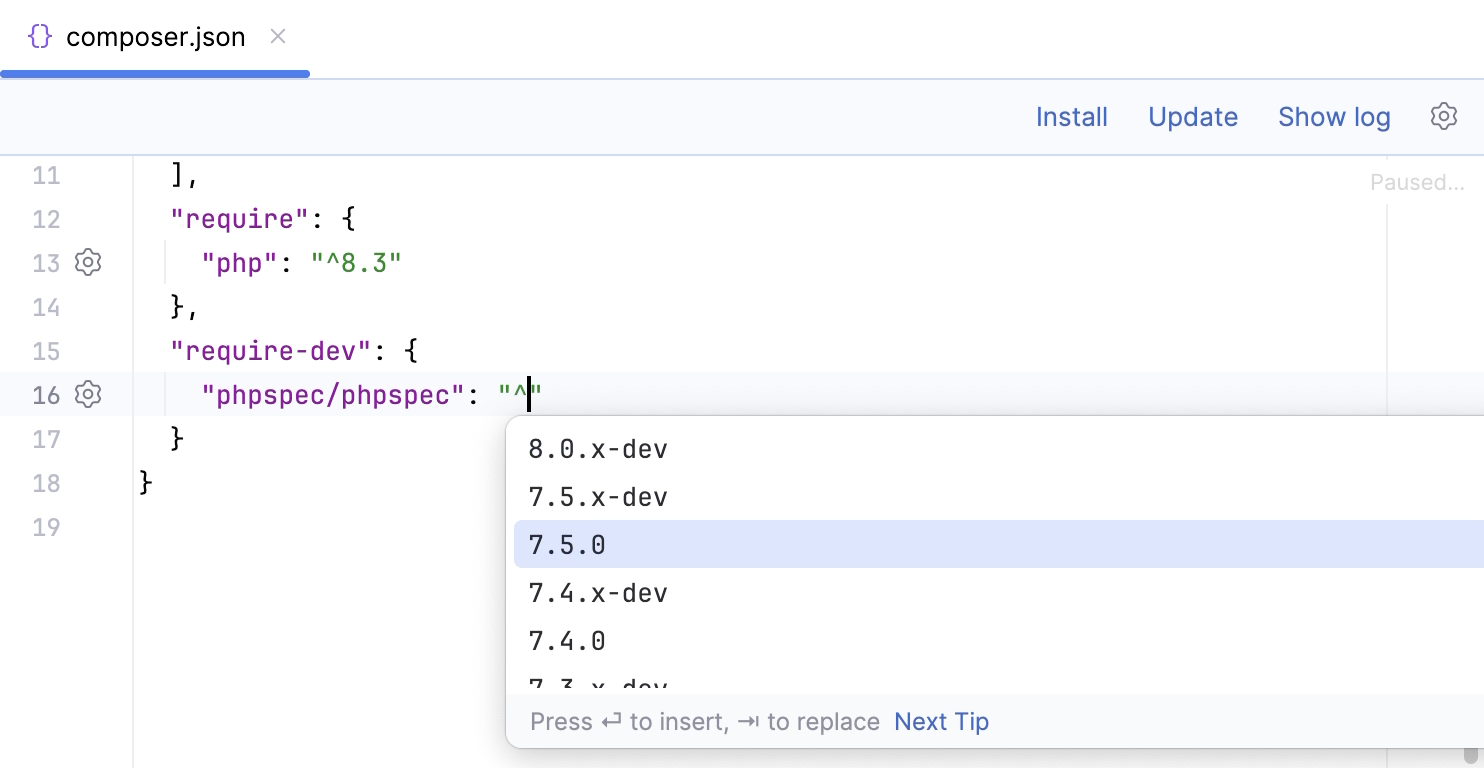Switch to the composer.json tab
Screen dimensions: 1484x768
point(155,37)
